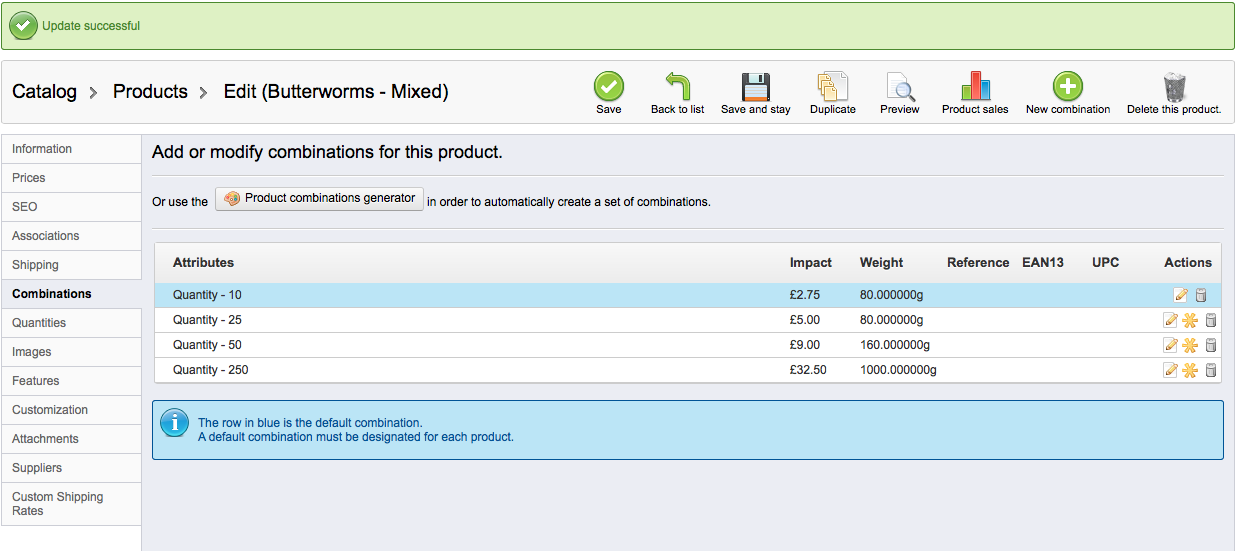
Task: Click the £2.75 impact value
Action: coord(805,295)
